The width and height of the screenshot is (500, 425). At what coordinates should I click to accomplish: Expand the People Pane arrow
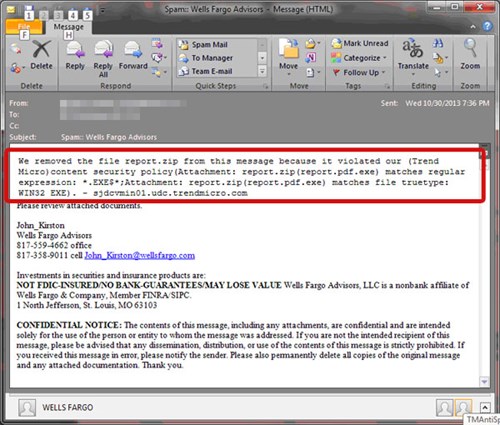(x=485, y=407)
